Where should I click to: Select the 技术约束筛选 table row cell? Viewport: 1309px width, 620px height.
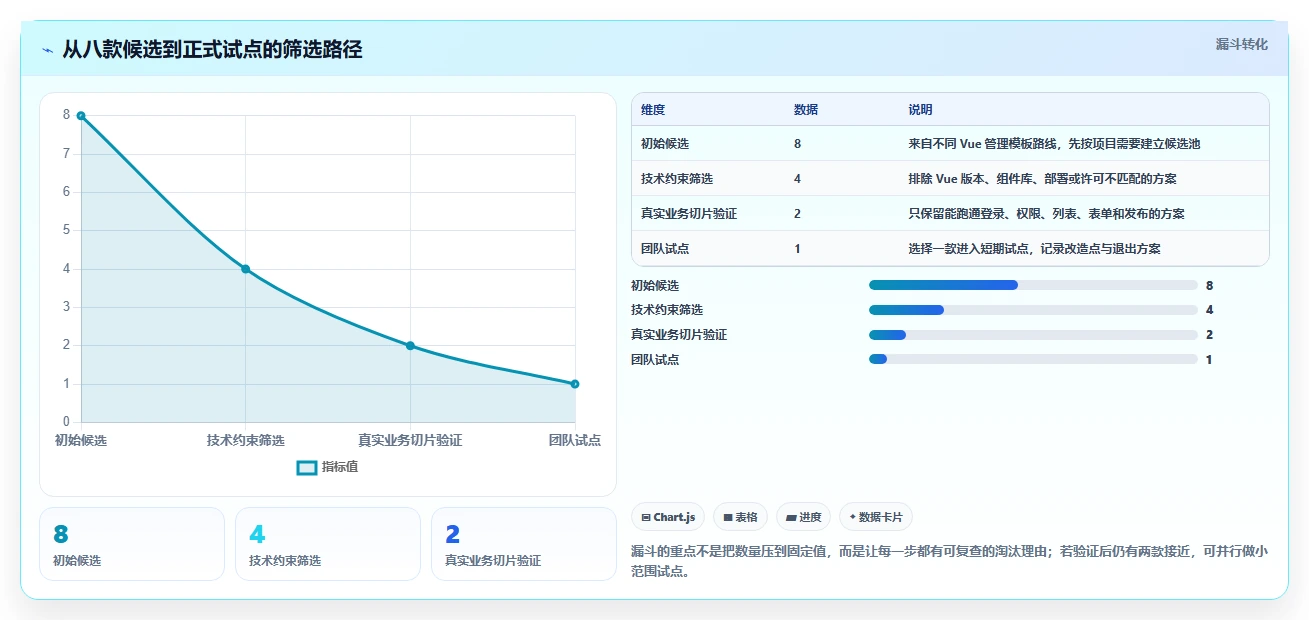tap(677, 179)
